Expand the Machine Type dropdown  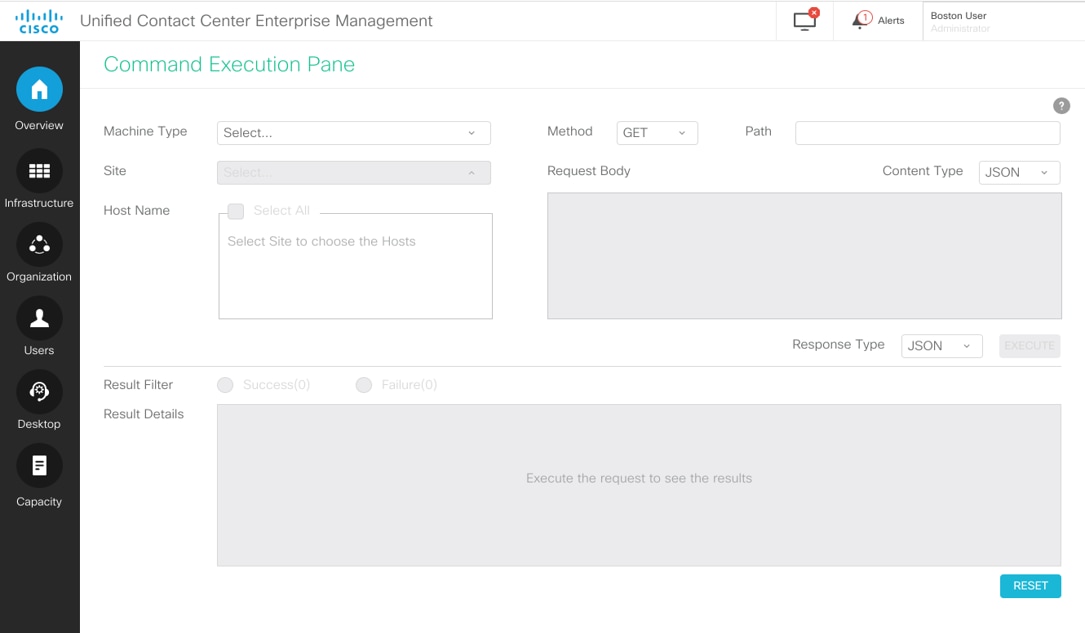[x=353, y=133]
